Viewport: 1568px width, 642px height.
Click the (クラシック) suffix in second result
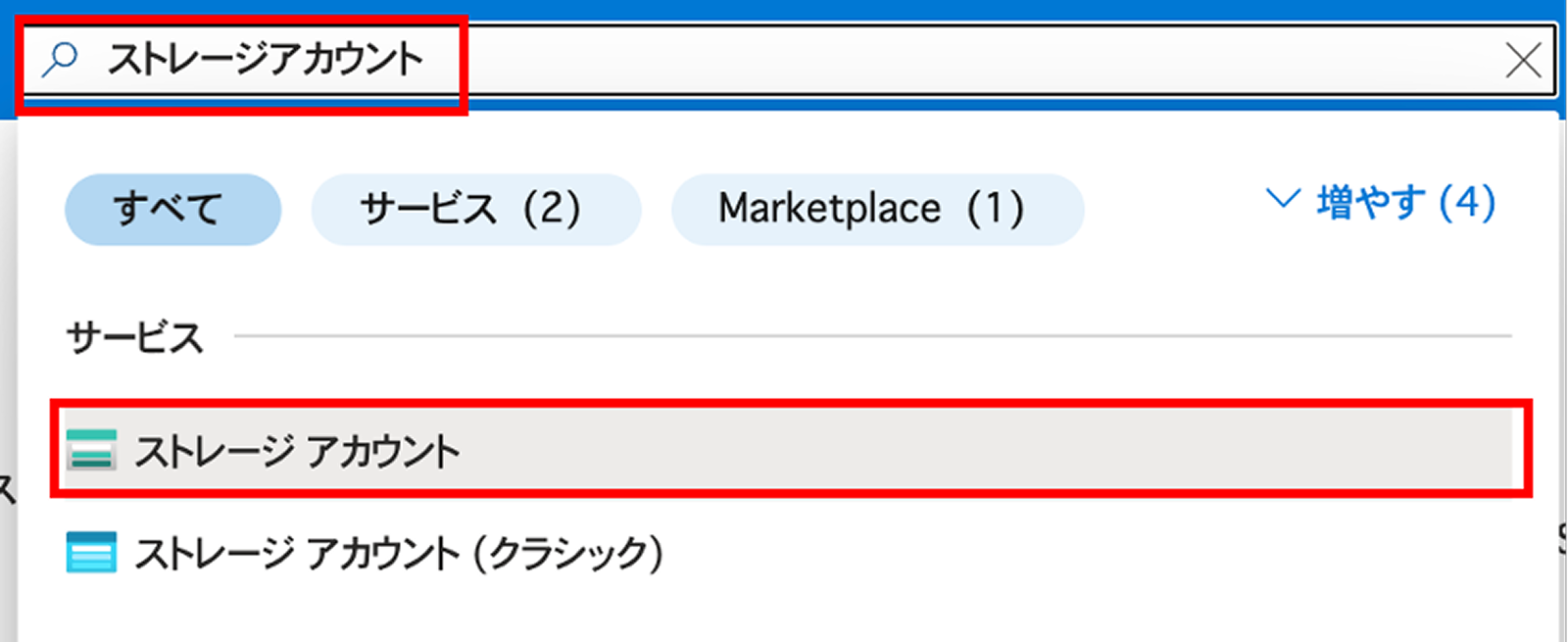pos(568,554)
